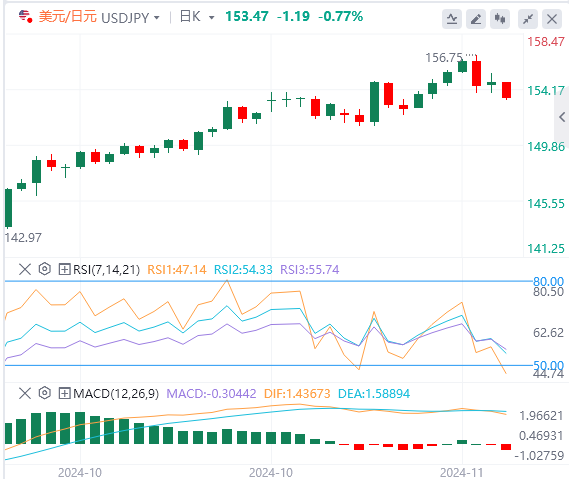569x479 pixels.
Task: Click the MACD:-0.30442 value
Action: point(211,394)
